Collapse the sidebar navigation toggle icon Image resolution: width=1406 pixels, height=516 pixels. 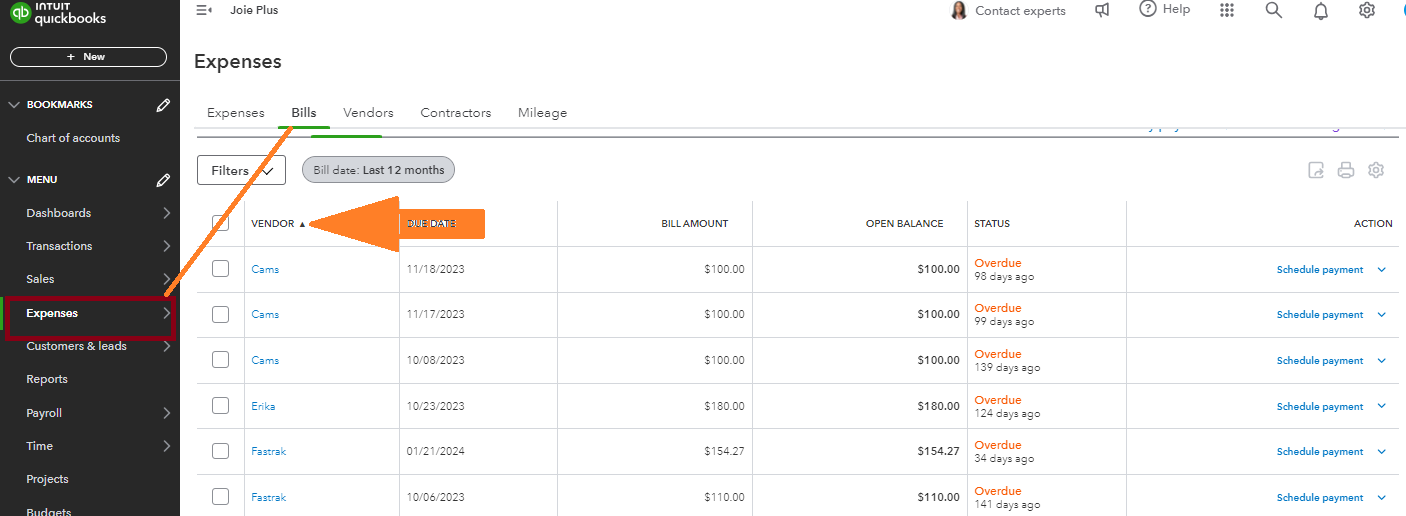[204, 10]
